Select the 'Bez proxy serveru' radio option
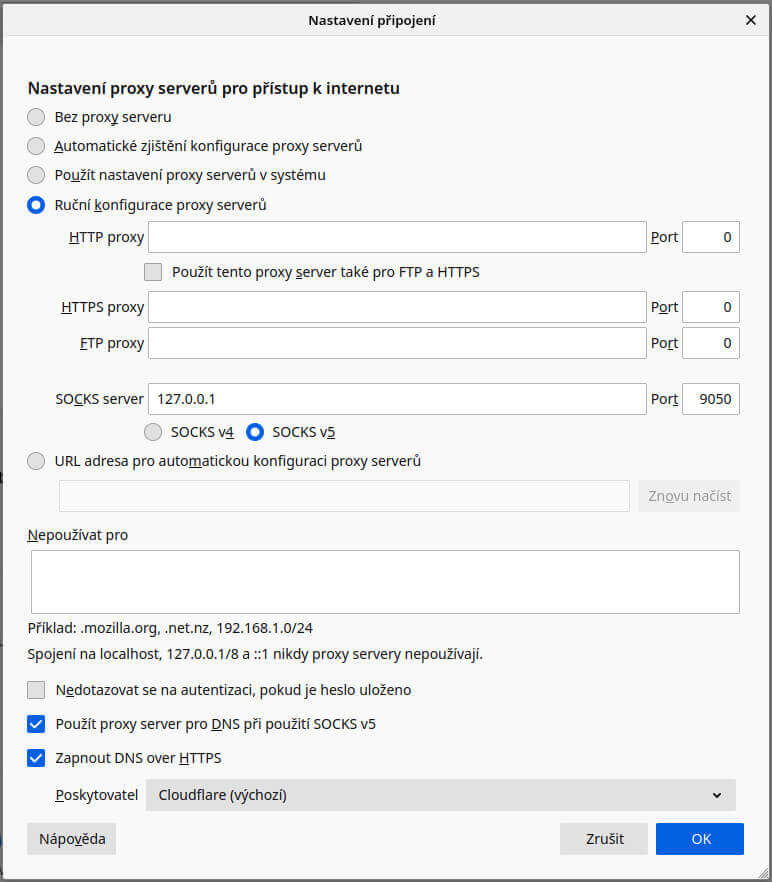This screenshot has height=882, width=772. [36, 116]
